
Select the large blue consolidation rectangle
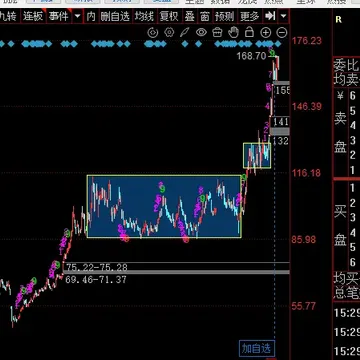coord(164,206)
